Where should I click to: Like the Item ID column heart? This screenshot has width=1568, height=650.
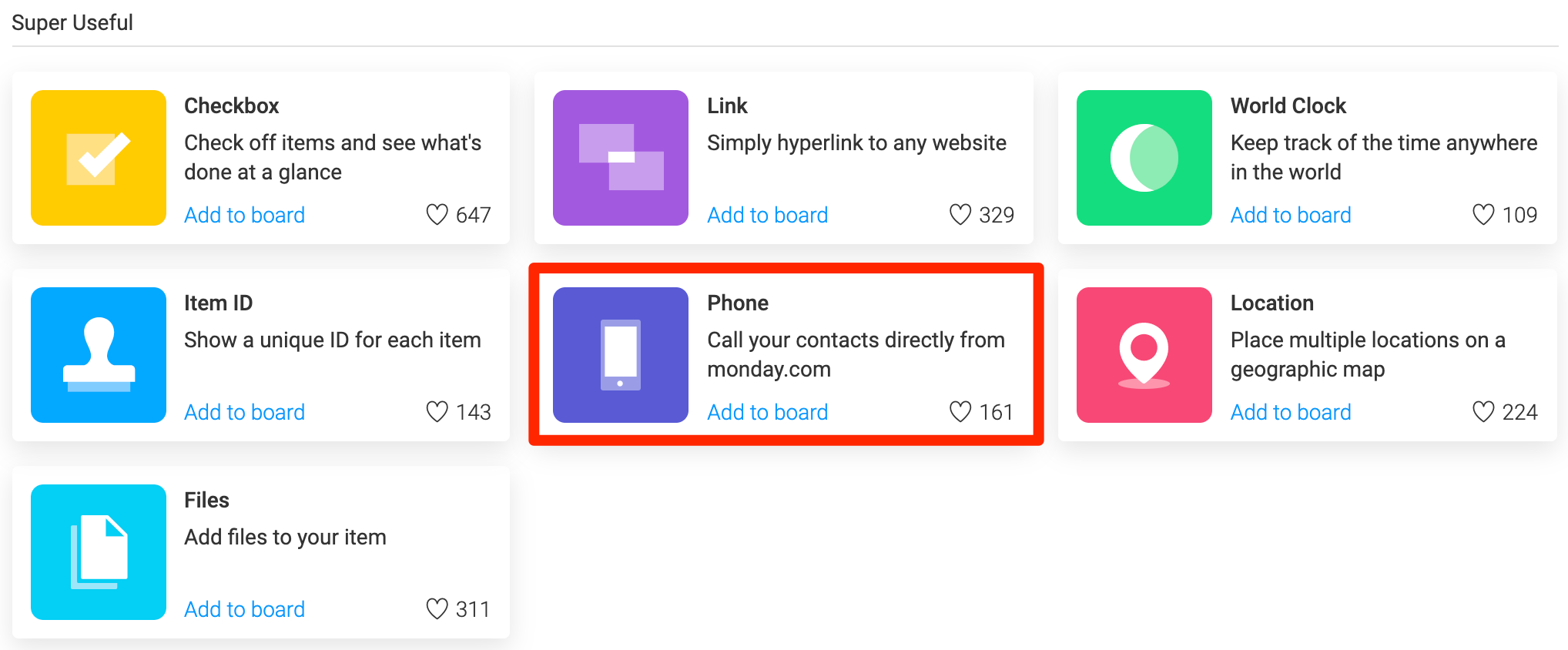click(437, 411)
